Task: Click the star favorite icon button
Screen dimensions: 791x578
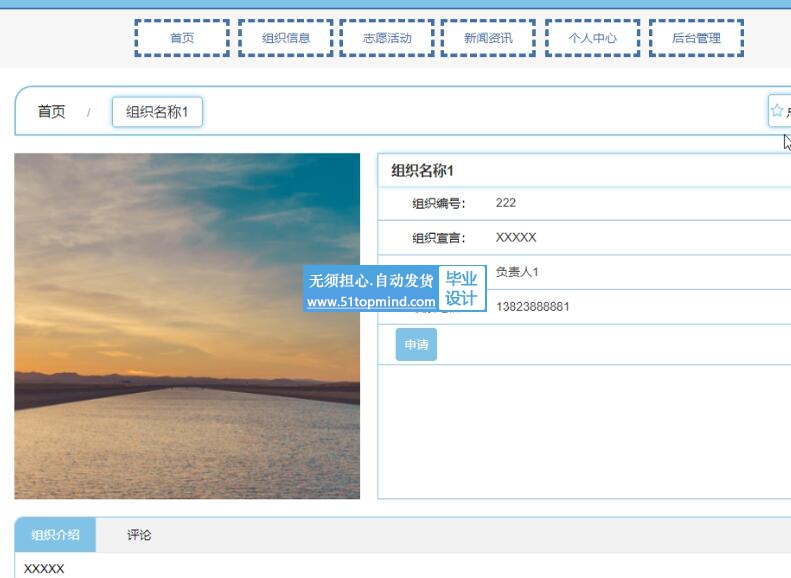Action: [x=779, y=111]
